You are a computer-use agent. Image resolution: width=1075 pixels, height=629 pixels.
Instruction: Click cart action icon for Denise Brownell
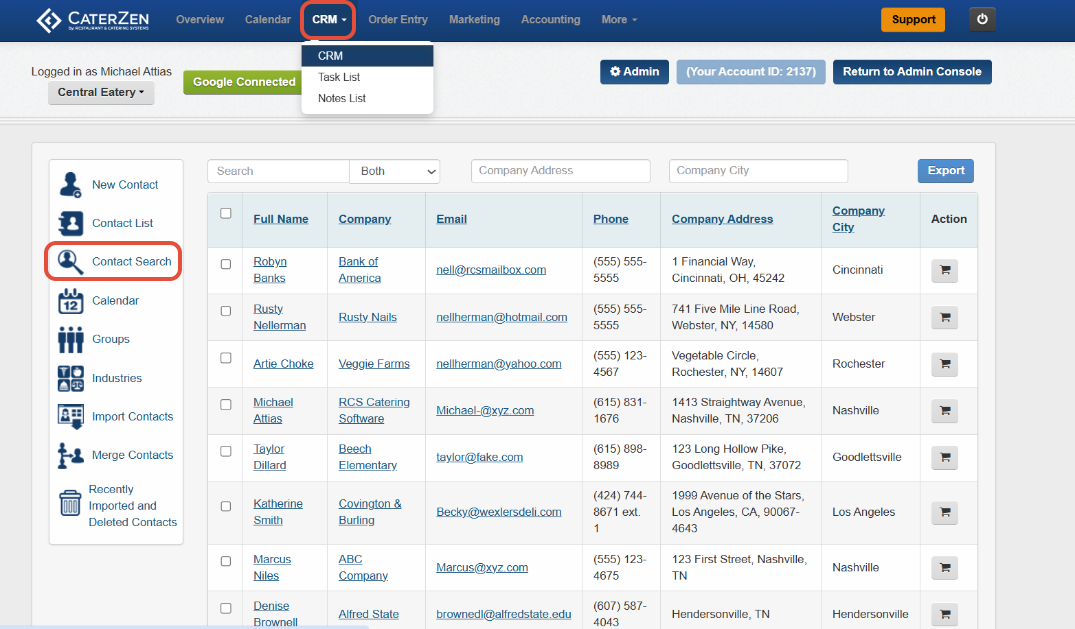945,615
